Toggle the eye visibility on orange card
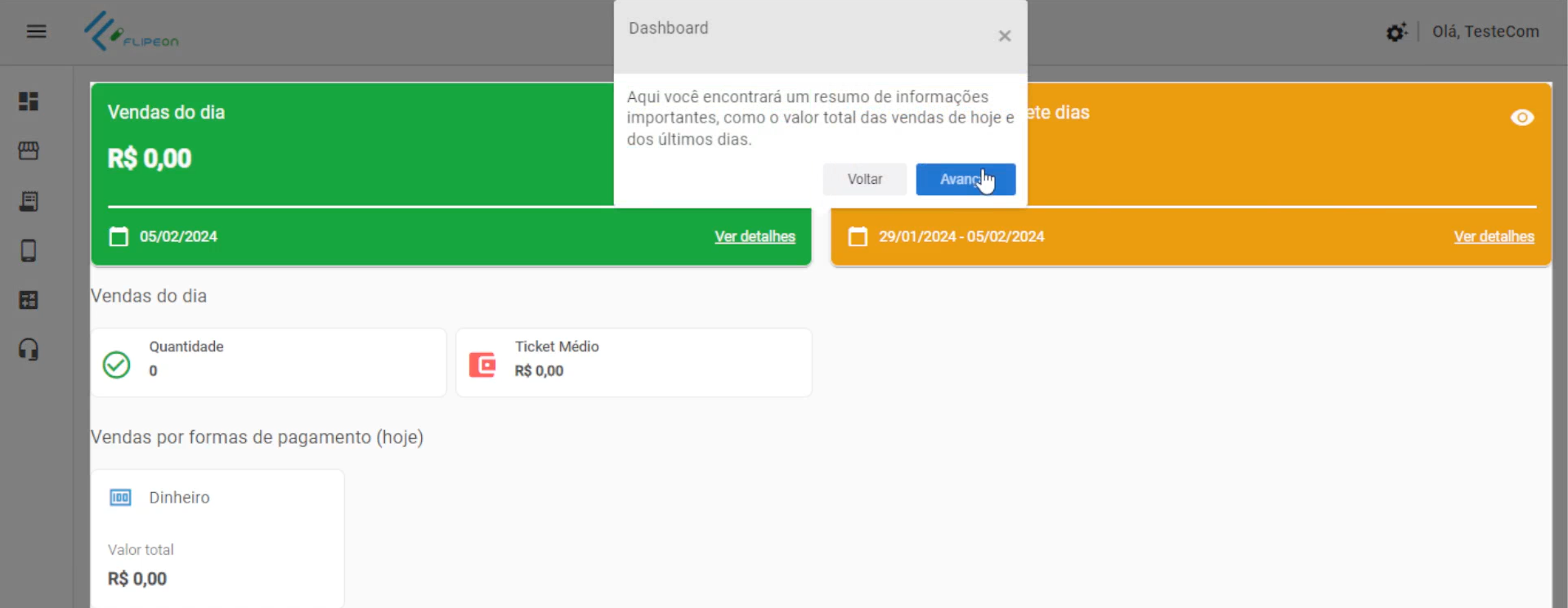 [1521, 118]
